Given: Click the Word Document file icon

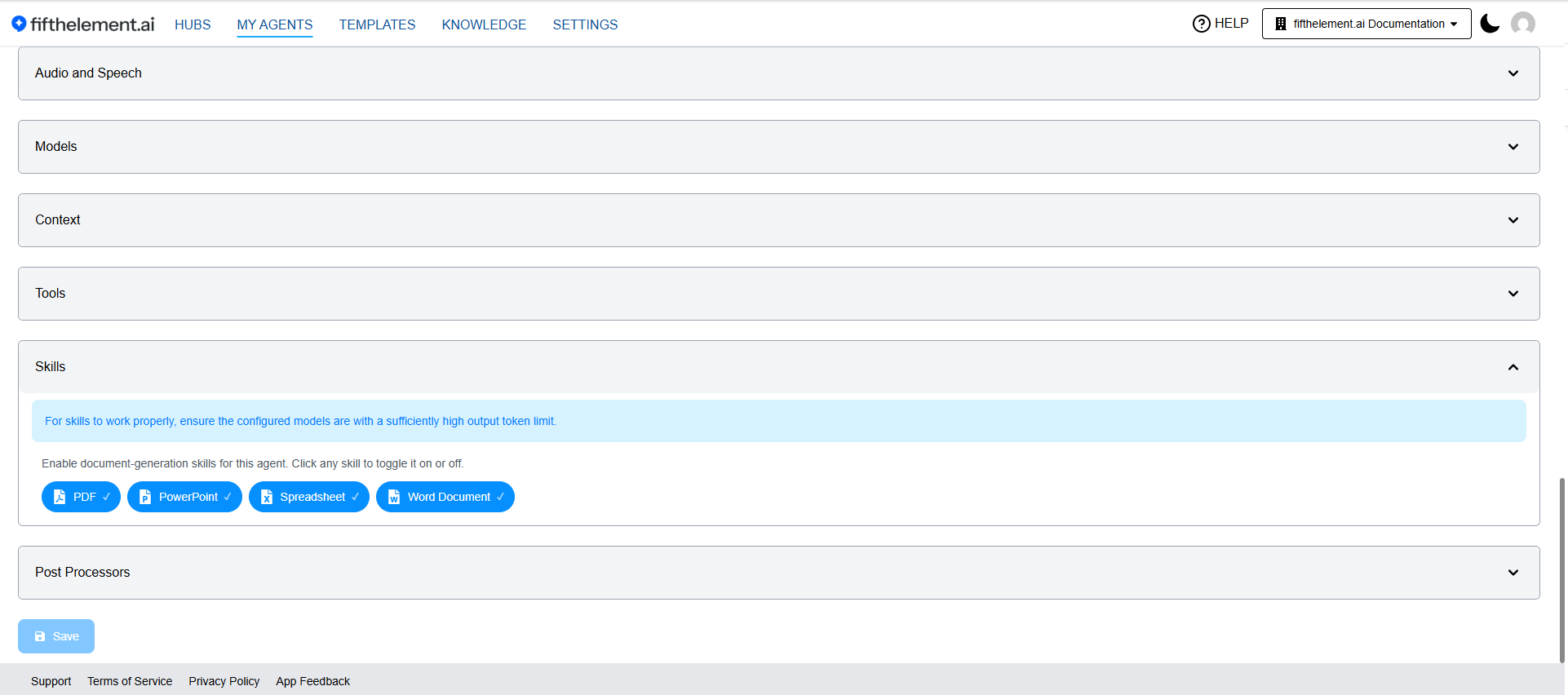Looking at the screenshot, I should tap(394, 497).
